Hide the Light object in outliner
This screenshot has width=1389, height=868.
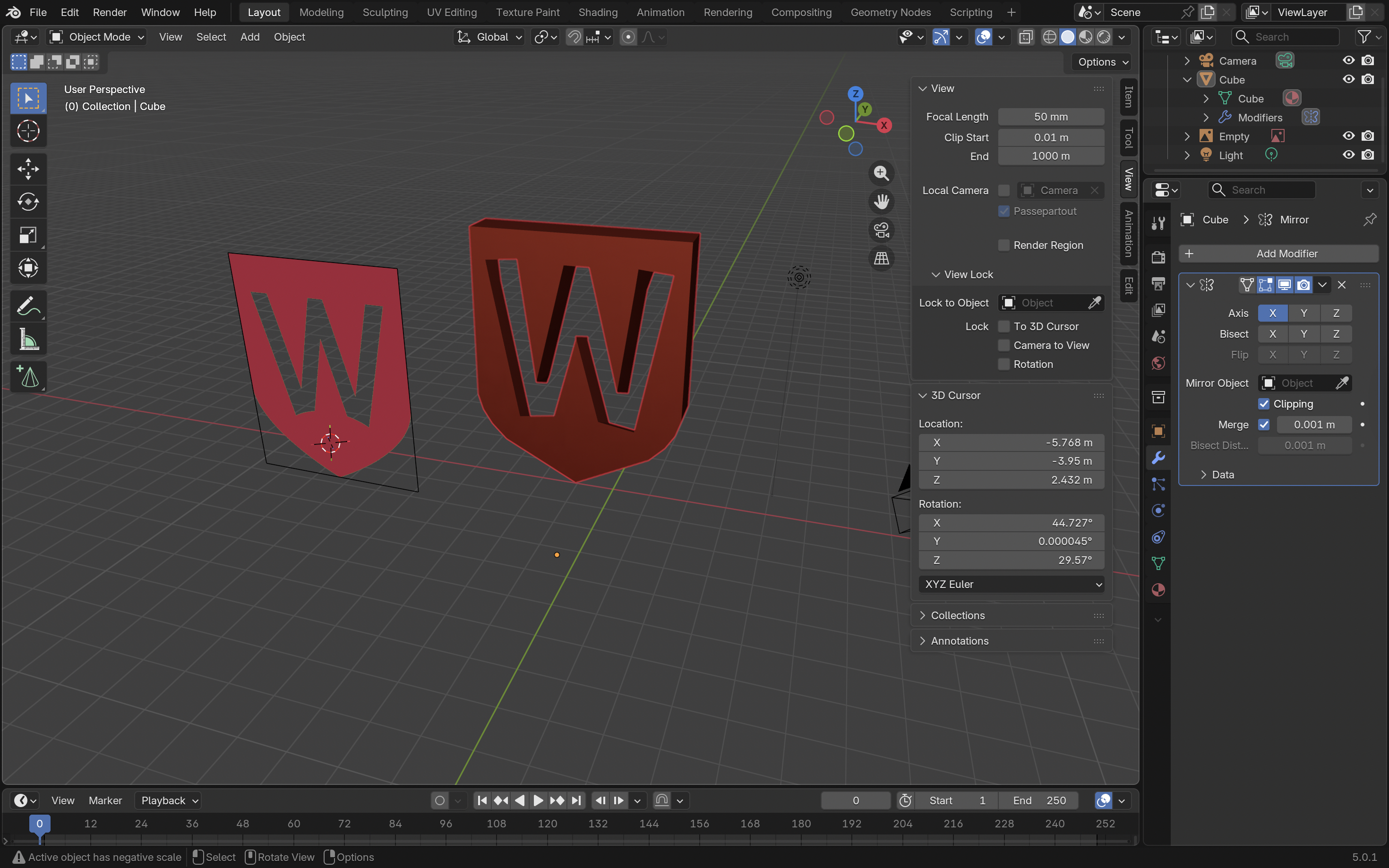[1348, 155]
